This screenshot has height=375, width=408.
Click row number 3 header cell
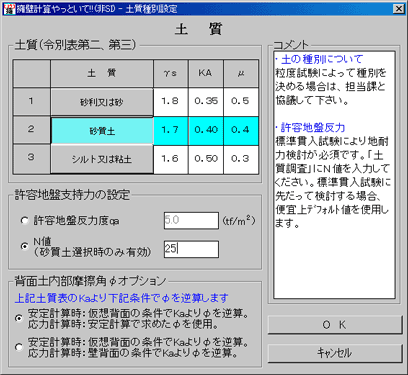(32, 159)
